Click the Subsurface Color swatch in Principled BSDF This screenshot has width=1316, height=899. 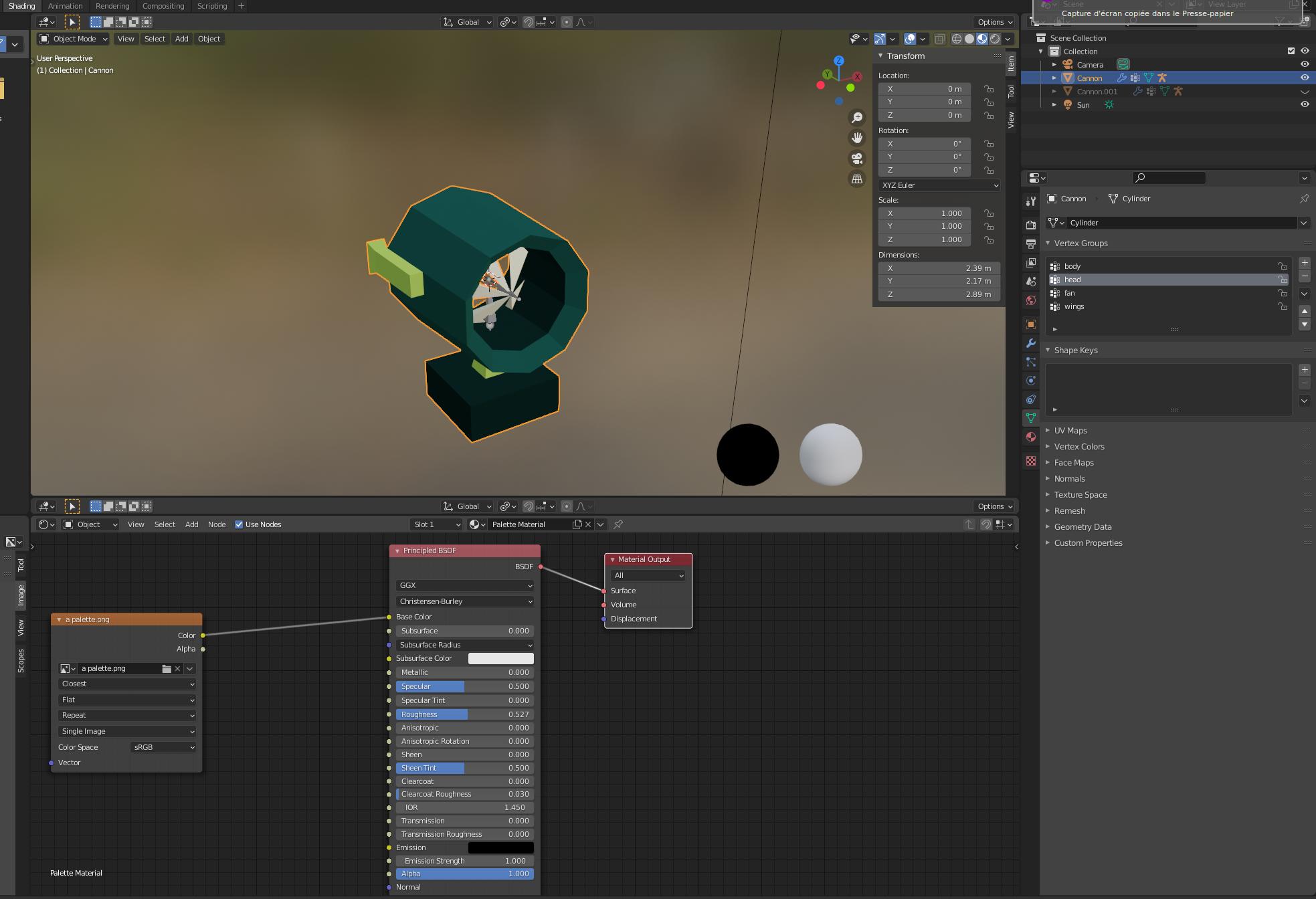pyautogui.click(x=500, y=658)
